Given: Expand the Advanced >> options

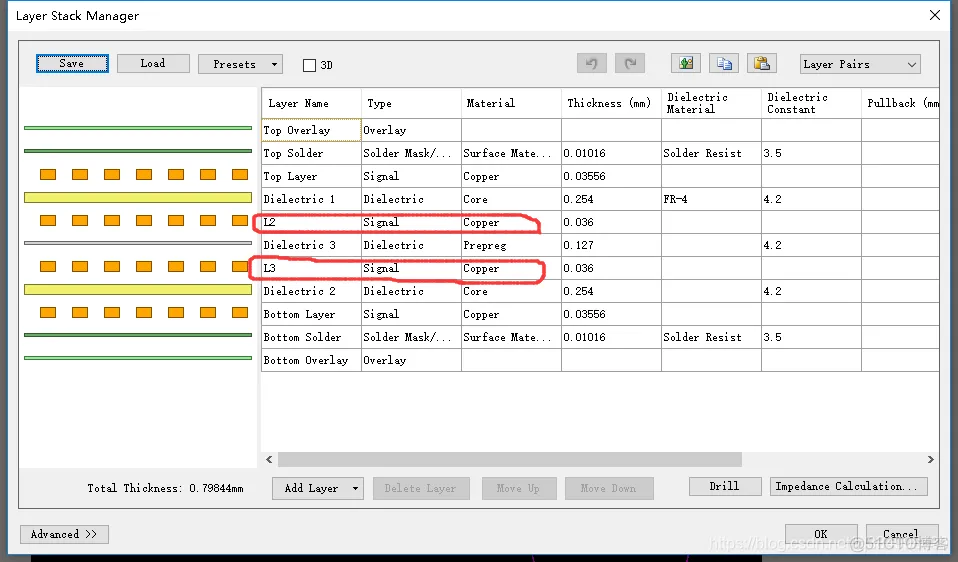Looking at the screenshot, I should [x=64, y=534].
